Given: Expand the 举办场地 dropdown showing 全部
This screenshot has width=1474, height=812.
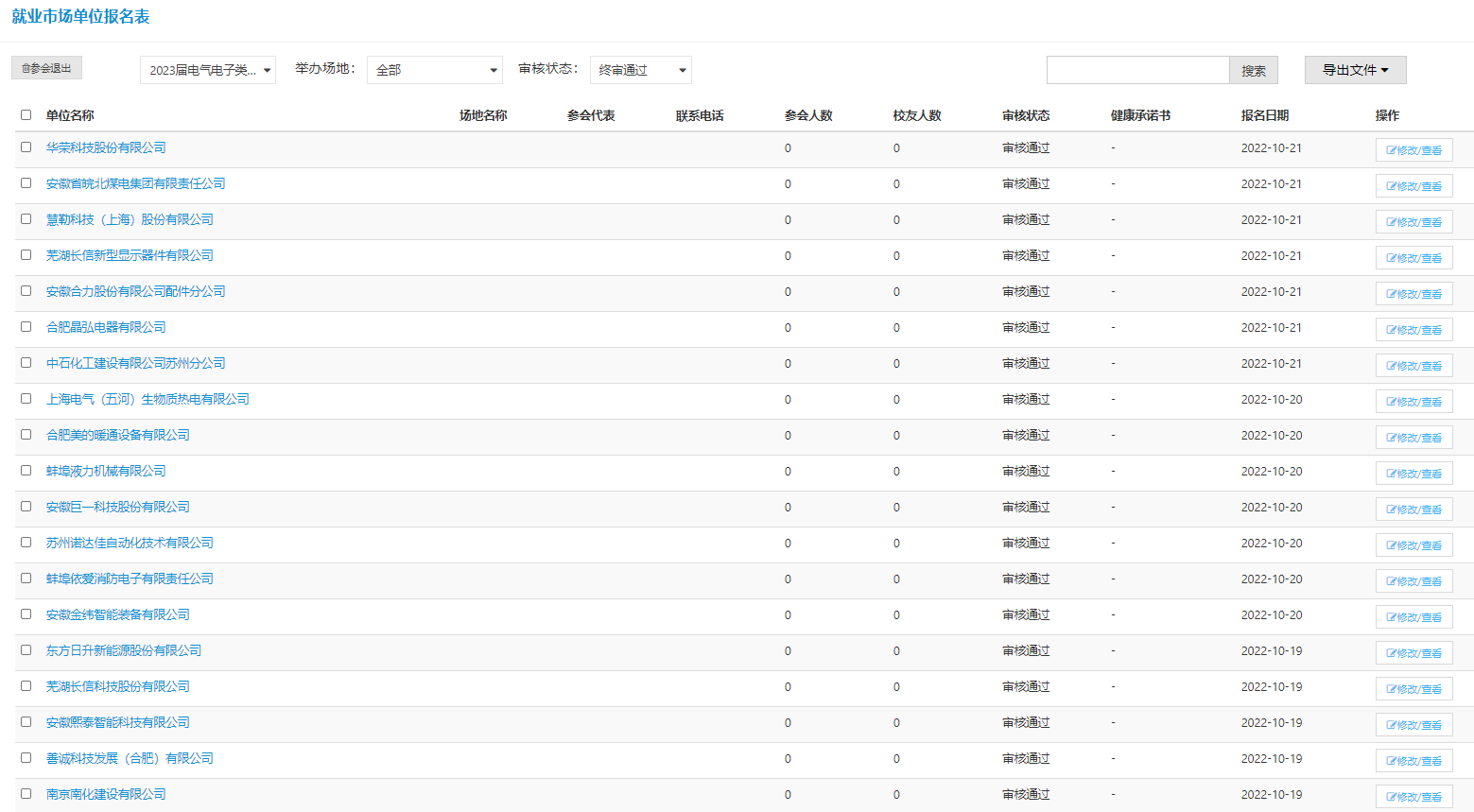Looking at the screenshot, I should point(434,70).
